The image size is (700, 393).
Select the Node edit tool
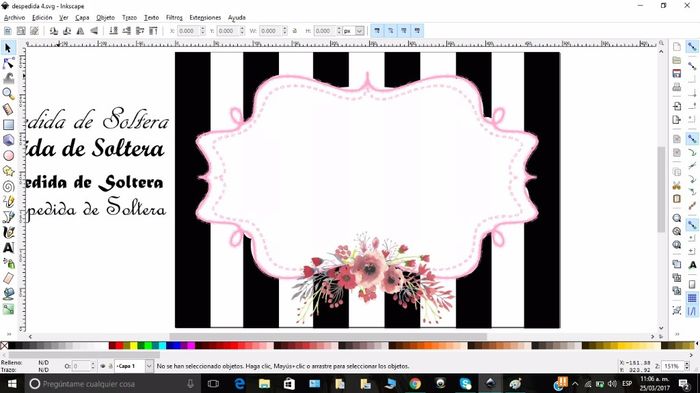tap(8, 63)
